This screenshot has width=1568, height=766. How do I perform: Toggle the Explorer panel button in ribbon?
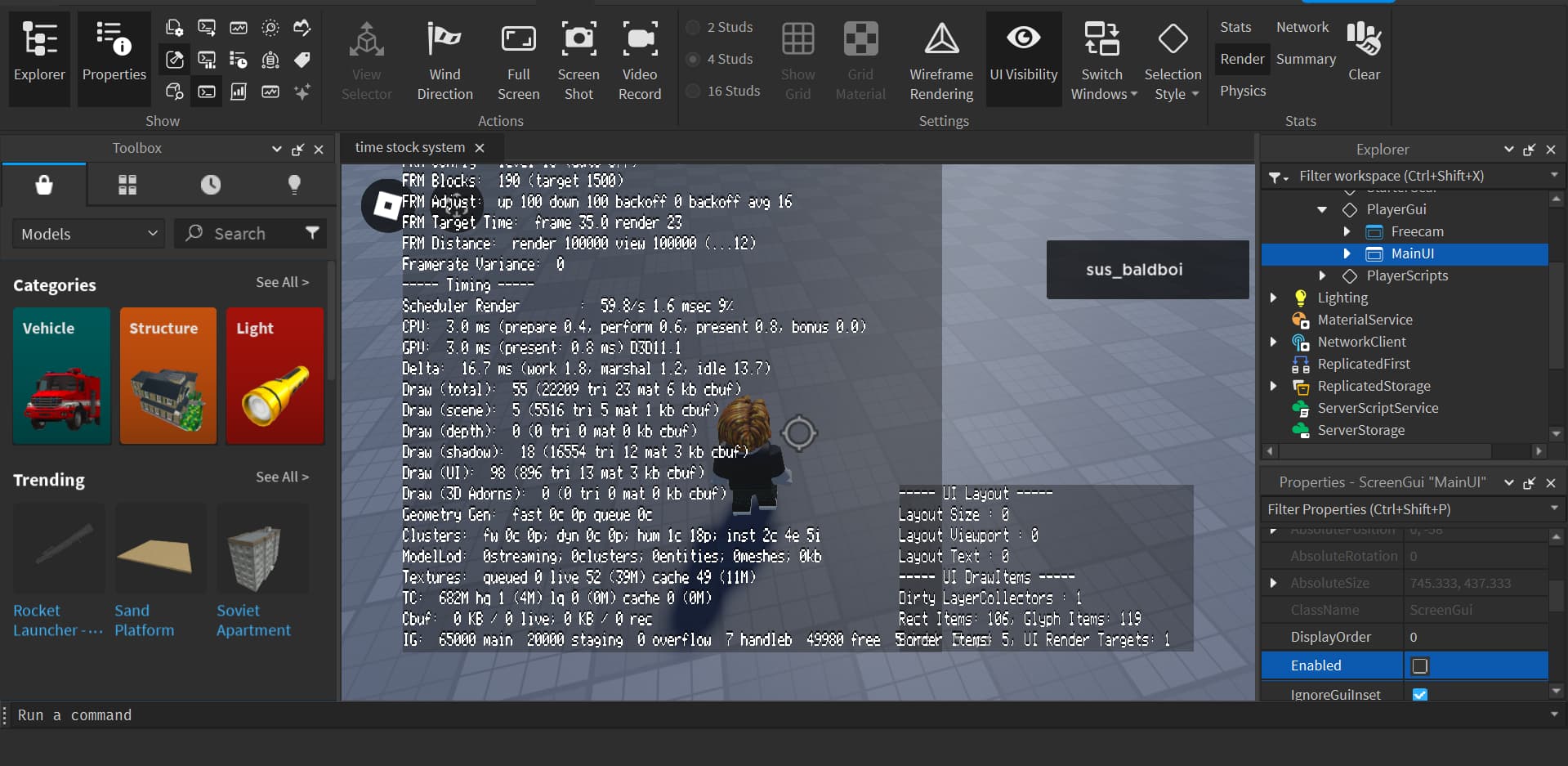(39, 57)
